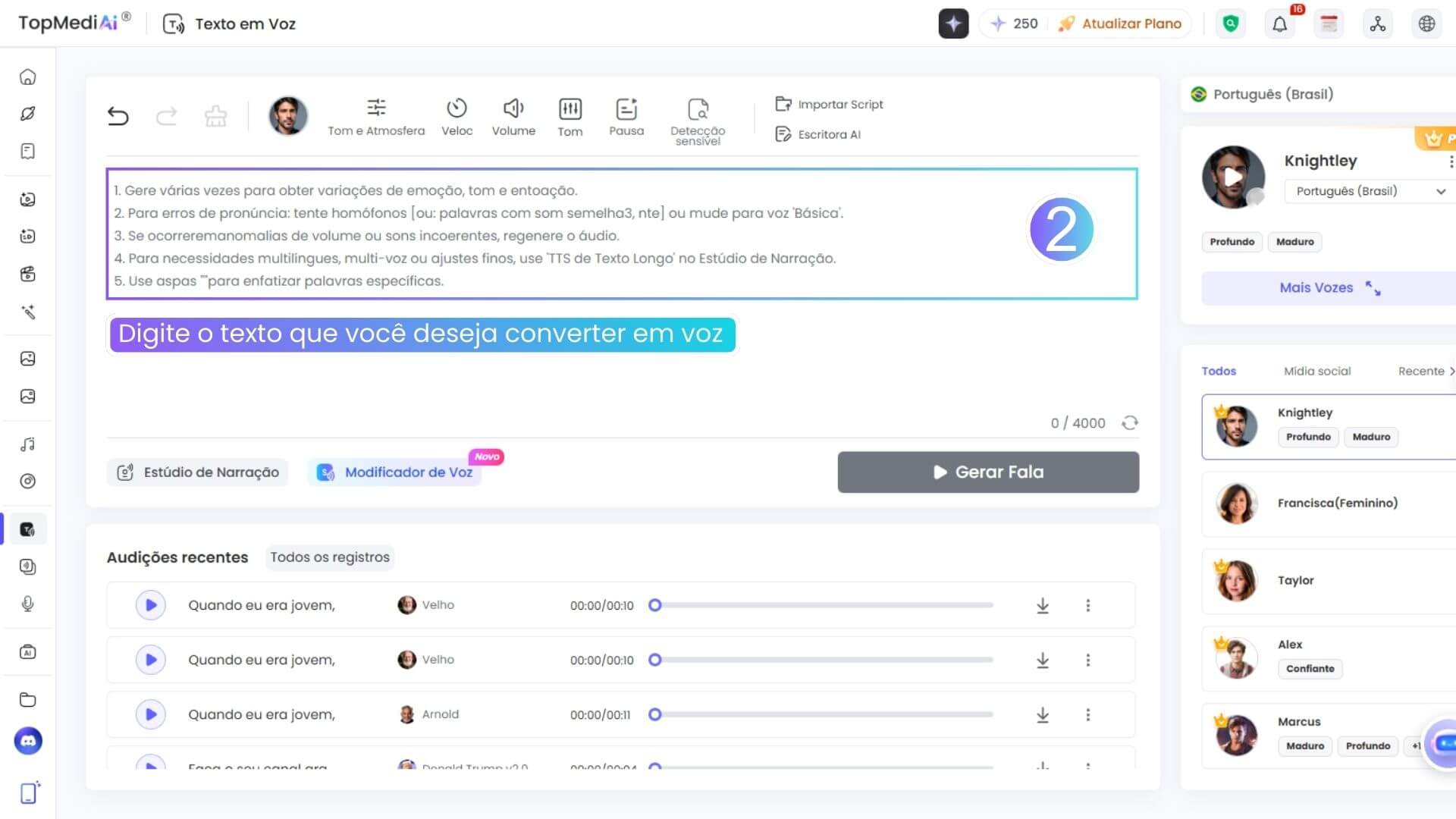Viewport: 1456px width, 819px height.
Task: Click the Gerar Fala button
Action: pyautogui.click(x=988, y=472)
